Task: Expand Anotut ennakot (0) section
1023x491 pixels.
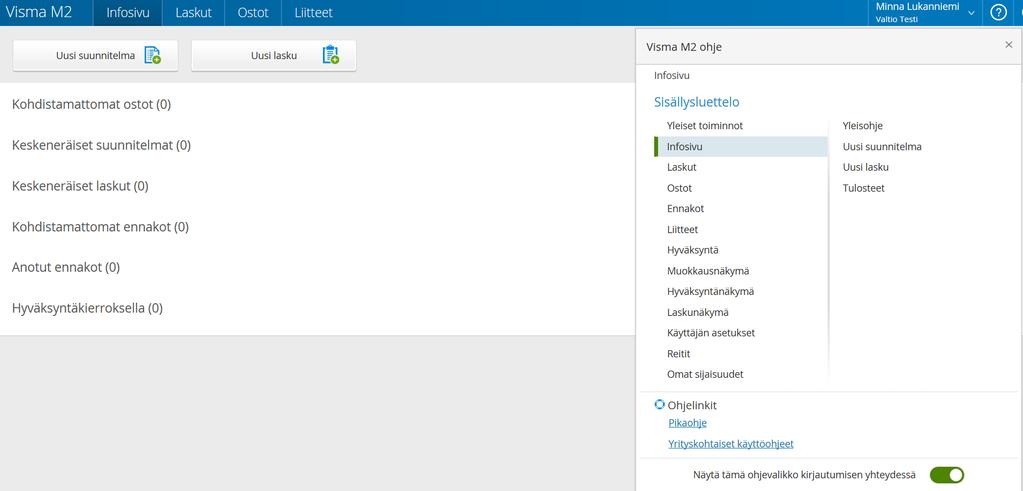Action: (66, 267)
